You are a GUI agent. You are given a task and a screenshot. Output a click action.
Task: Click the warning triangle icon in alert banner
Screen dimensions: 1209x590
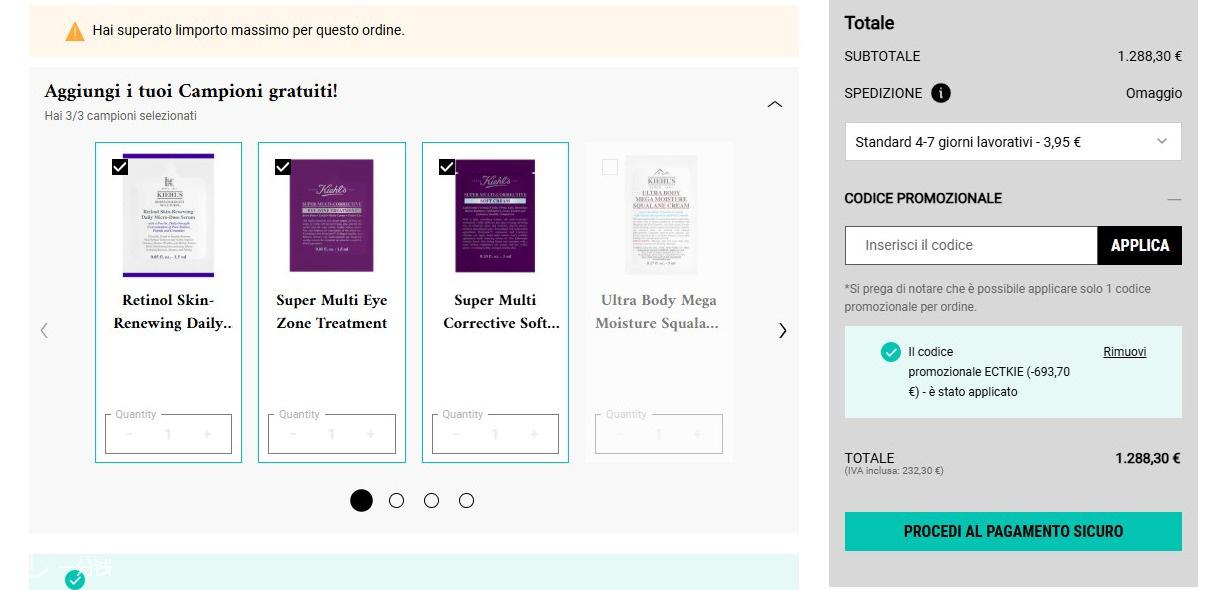click(75, 31)
